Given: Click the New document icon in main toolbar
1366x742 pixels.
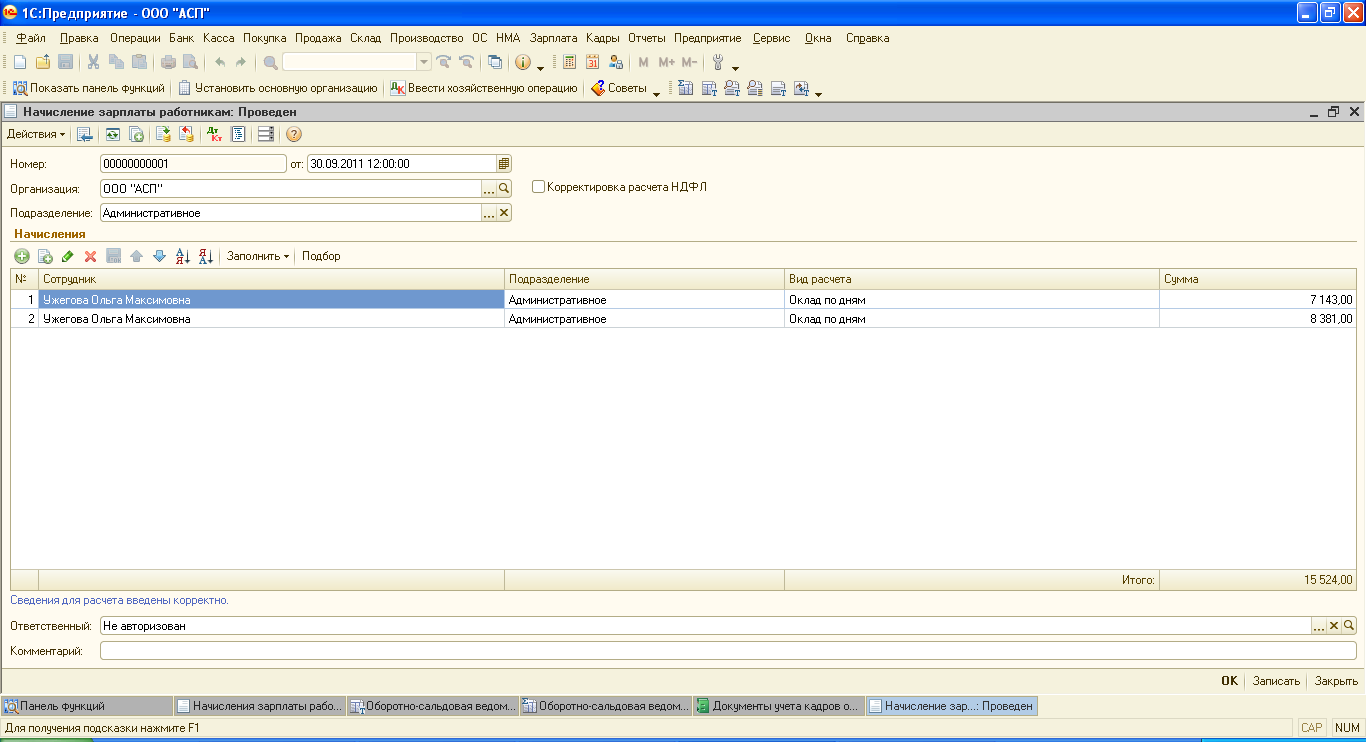Looking at the screenshot, I should point(19,62).
